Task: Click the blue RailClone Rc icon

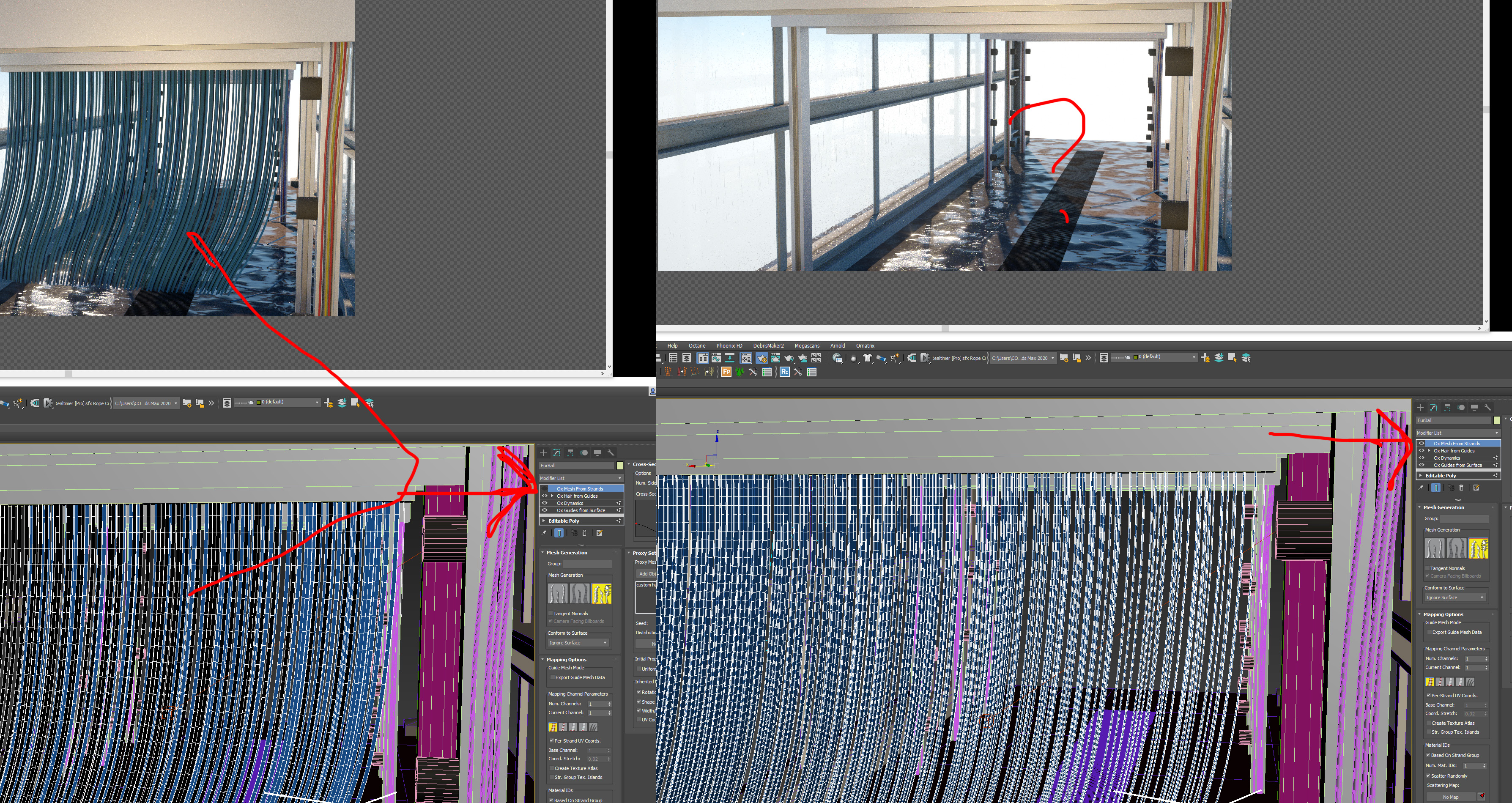Action: (785, 372)
